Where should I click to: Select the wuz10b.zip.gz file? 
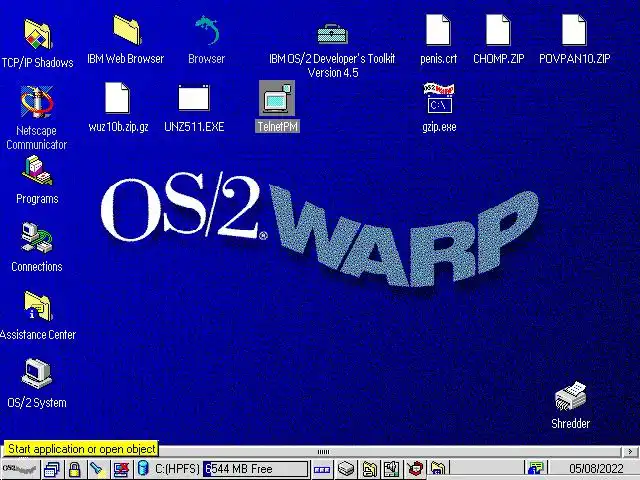118,98
